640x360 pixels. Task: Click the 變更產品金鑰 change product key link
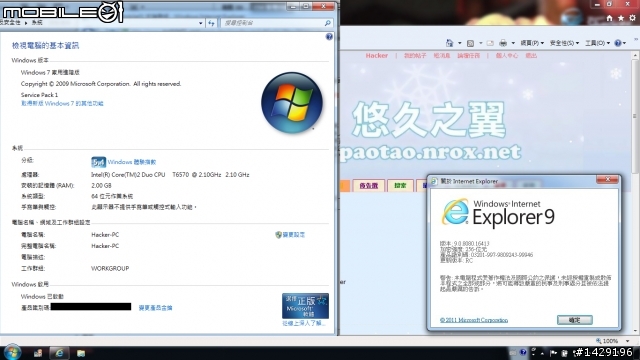coord(156,308)
